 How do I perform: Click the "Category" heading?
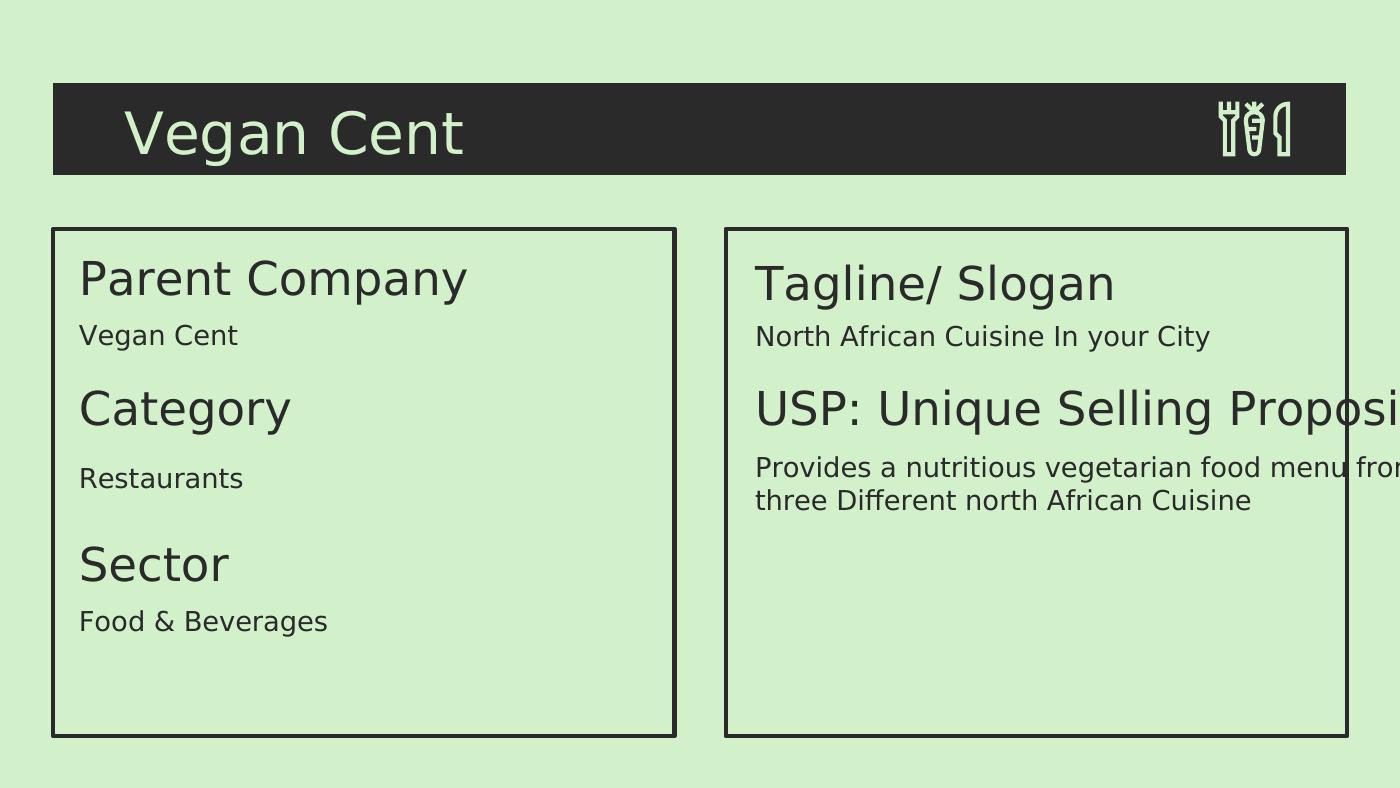185,410
